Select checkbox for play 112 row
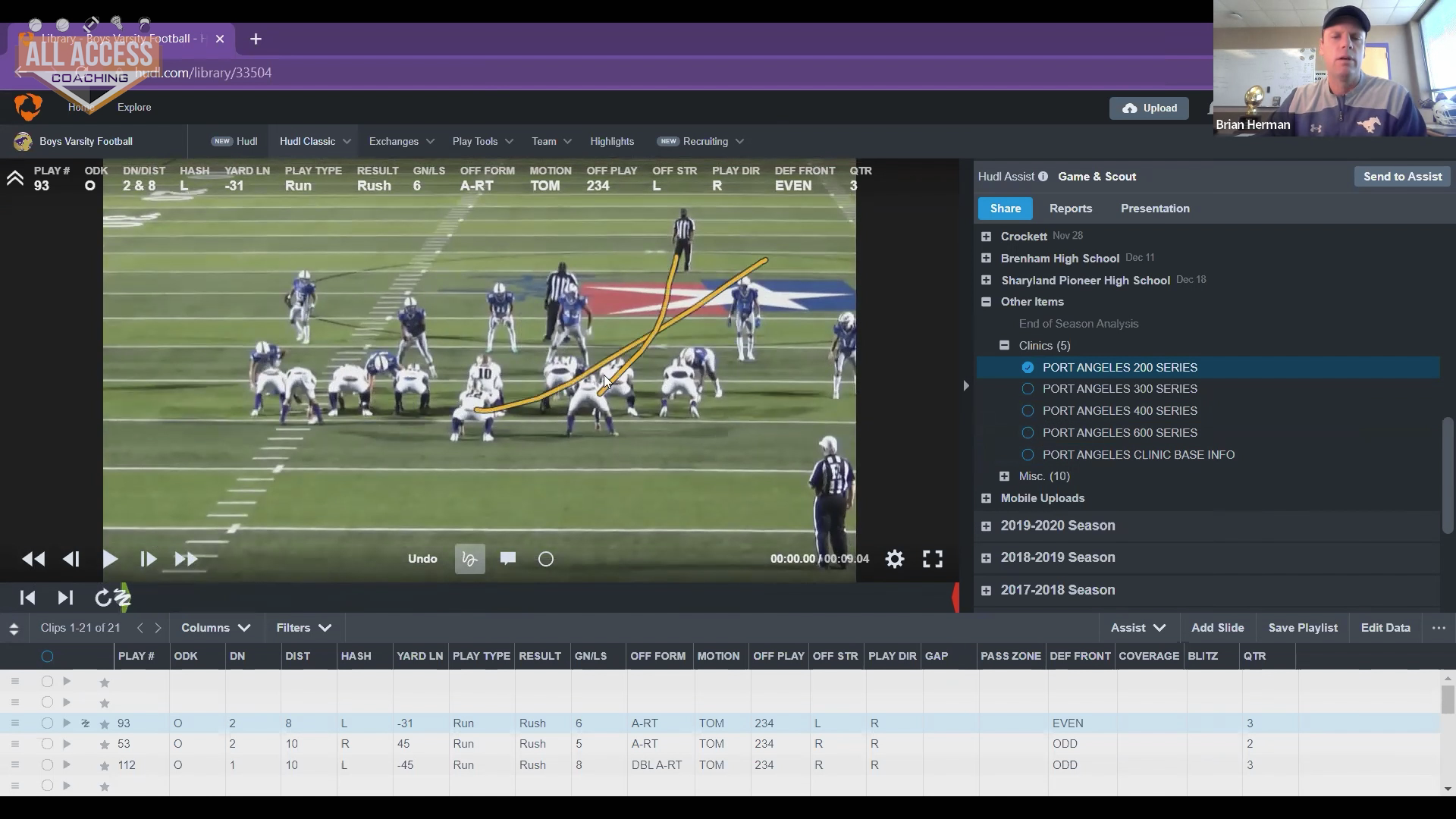The height and width of the screenshot is (819, 1456). pyautogui.click(x=47, y=765)
